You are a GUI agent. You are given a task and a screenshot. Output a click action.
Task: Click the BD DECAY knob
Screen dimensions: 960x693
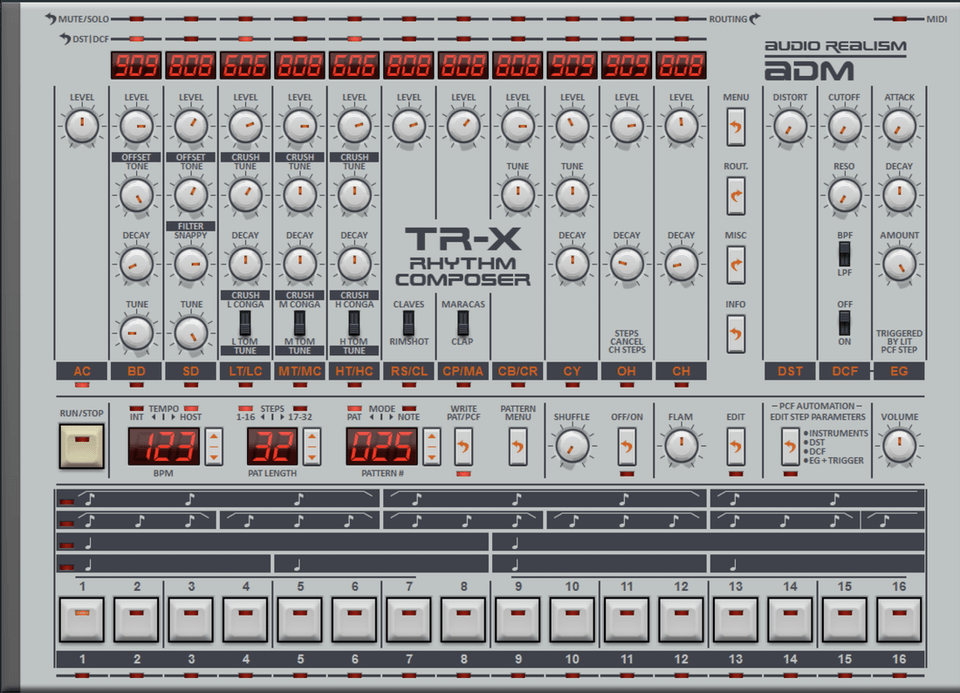click(x=136, y=264)
